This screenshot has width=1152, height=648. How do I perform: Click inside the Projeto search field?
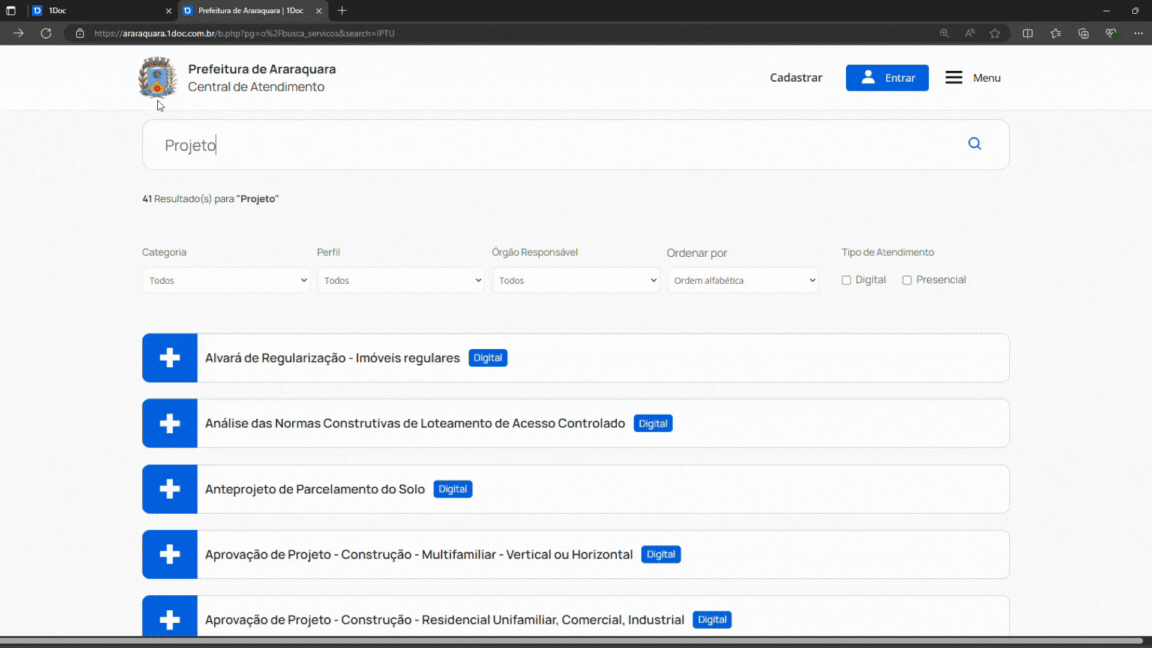(400, 144)
